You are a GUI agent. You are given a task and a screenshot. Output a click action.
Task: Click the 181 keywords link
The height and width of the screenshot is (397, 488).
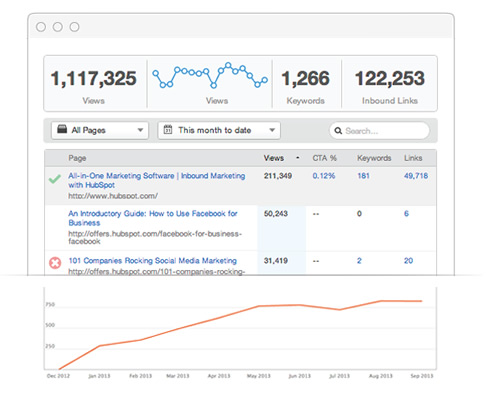(363, 176)
